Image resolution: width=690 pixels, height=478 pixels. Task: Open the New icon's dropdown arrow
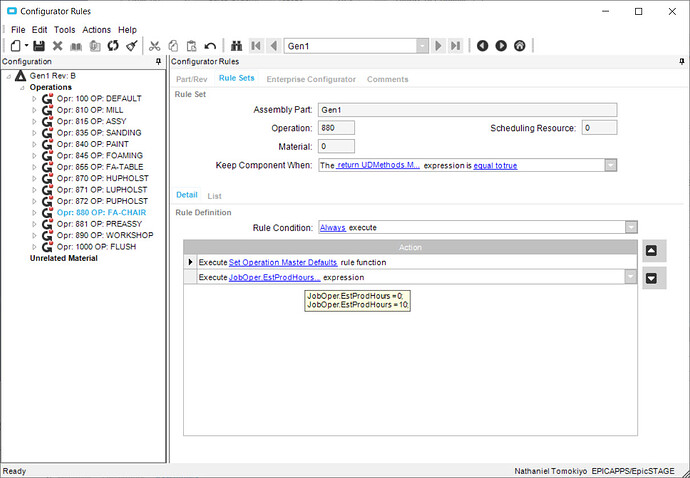tap(26, 45)
